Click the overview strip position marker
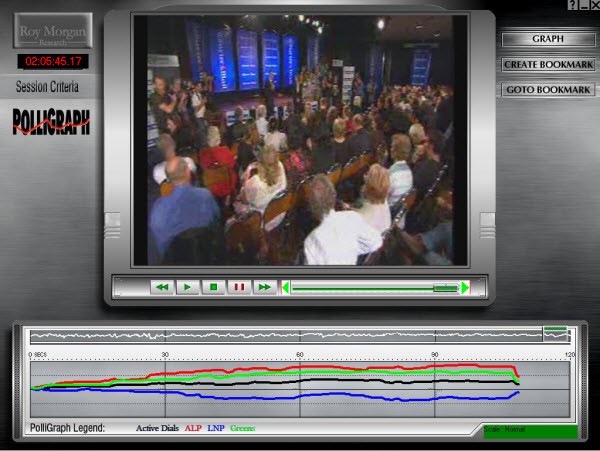Viewport: 600px width, 451px height. point(555,334)
